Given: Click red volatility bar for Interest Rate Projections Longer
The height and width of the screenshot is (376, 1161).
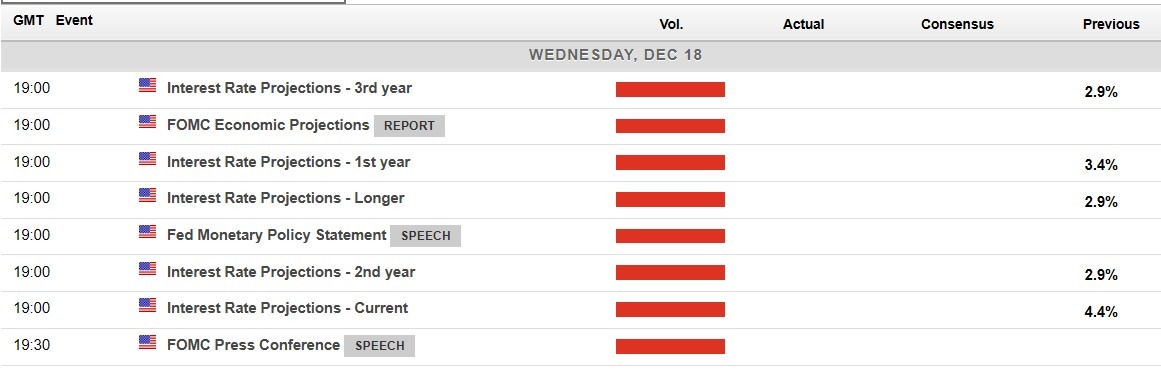Looking at the screenshot, I should [x=670, y=199].
